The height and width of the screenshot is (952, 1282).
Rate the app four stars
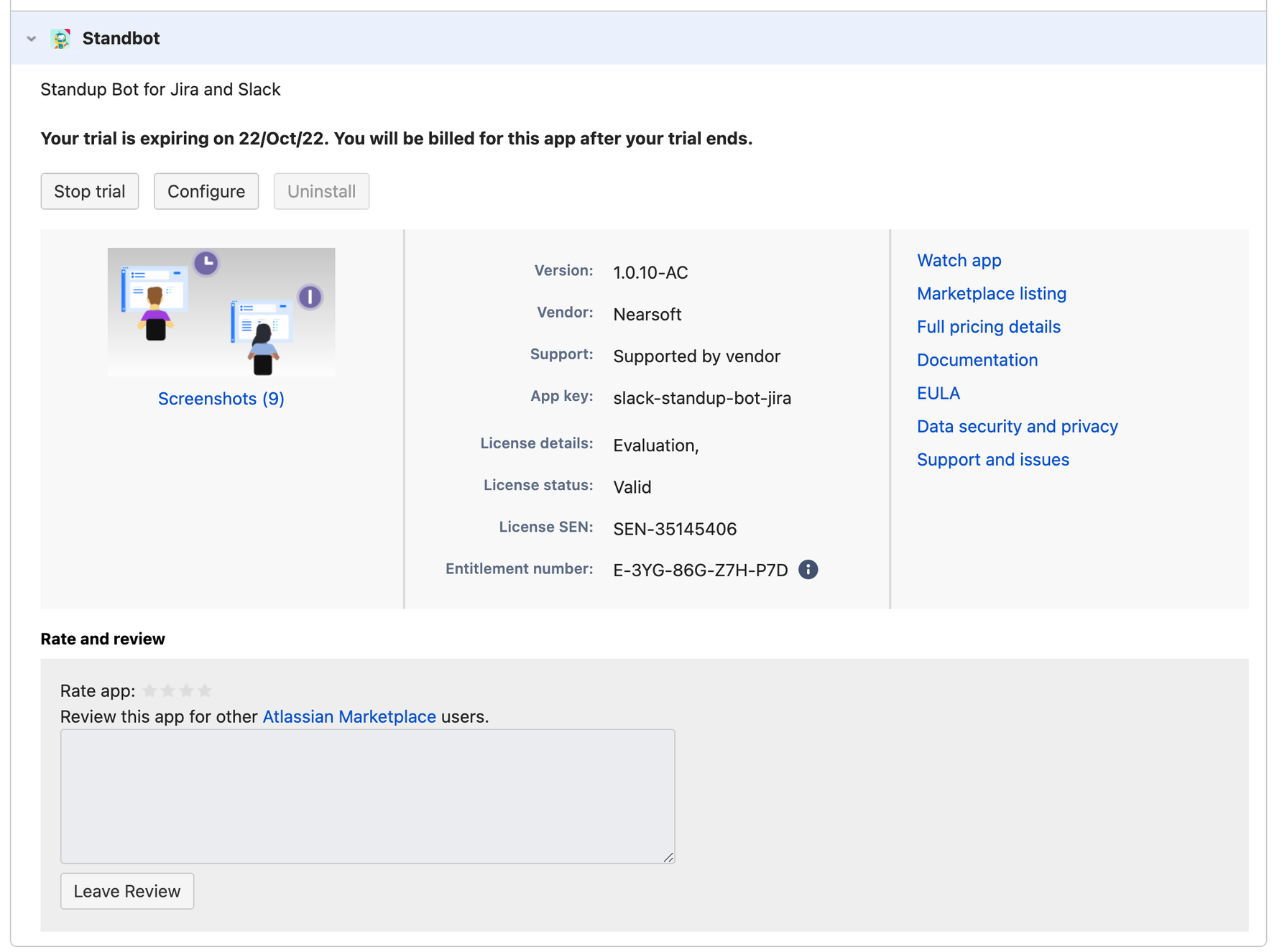coord(204,690)
